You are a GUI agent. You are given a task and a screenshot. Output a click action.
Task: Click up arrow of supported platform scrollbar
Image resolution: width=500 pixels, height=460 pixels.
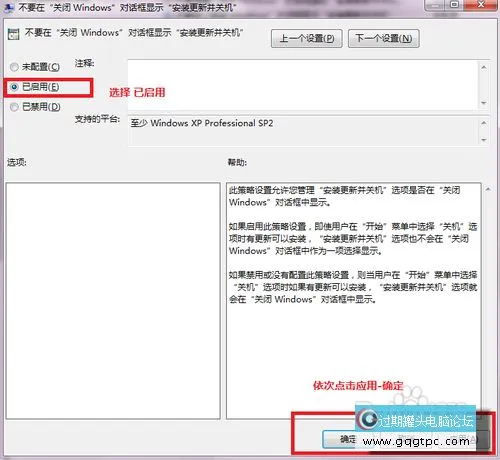click(484, 123)
